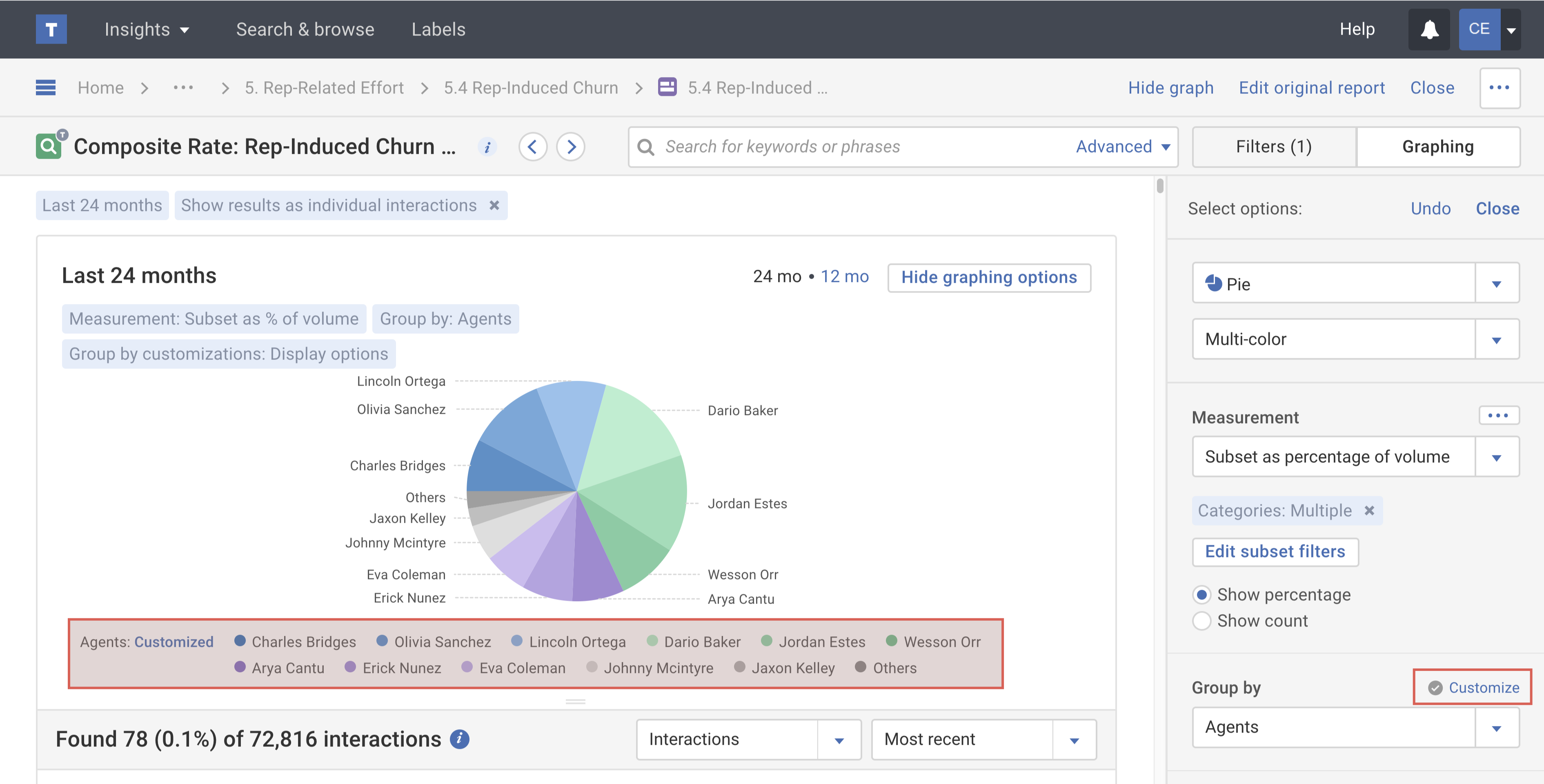Open the Multi-color scheme dropdown
The image size is (1544, 784).
click(1497, 339)
